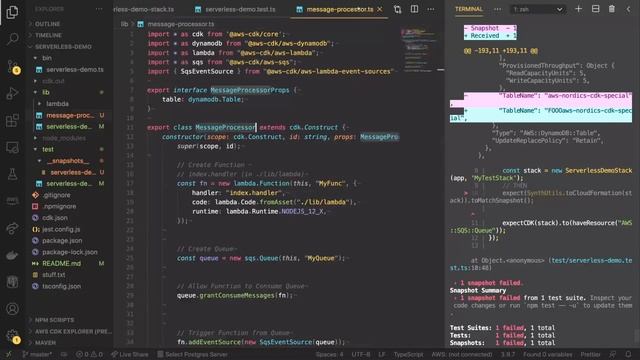Image resolution: width=640 pixels, height=360 pixels.
Task: Click lib breadcrumb above the editor
Action: coord(124,24)
